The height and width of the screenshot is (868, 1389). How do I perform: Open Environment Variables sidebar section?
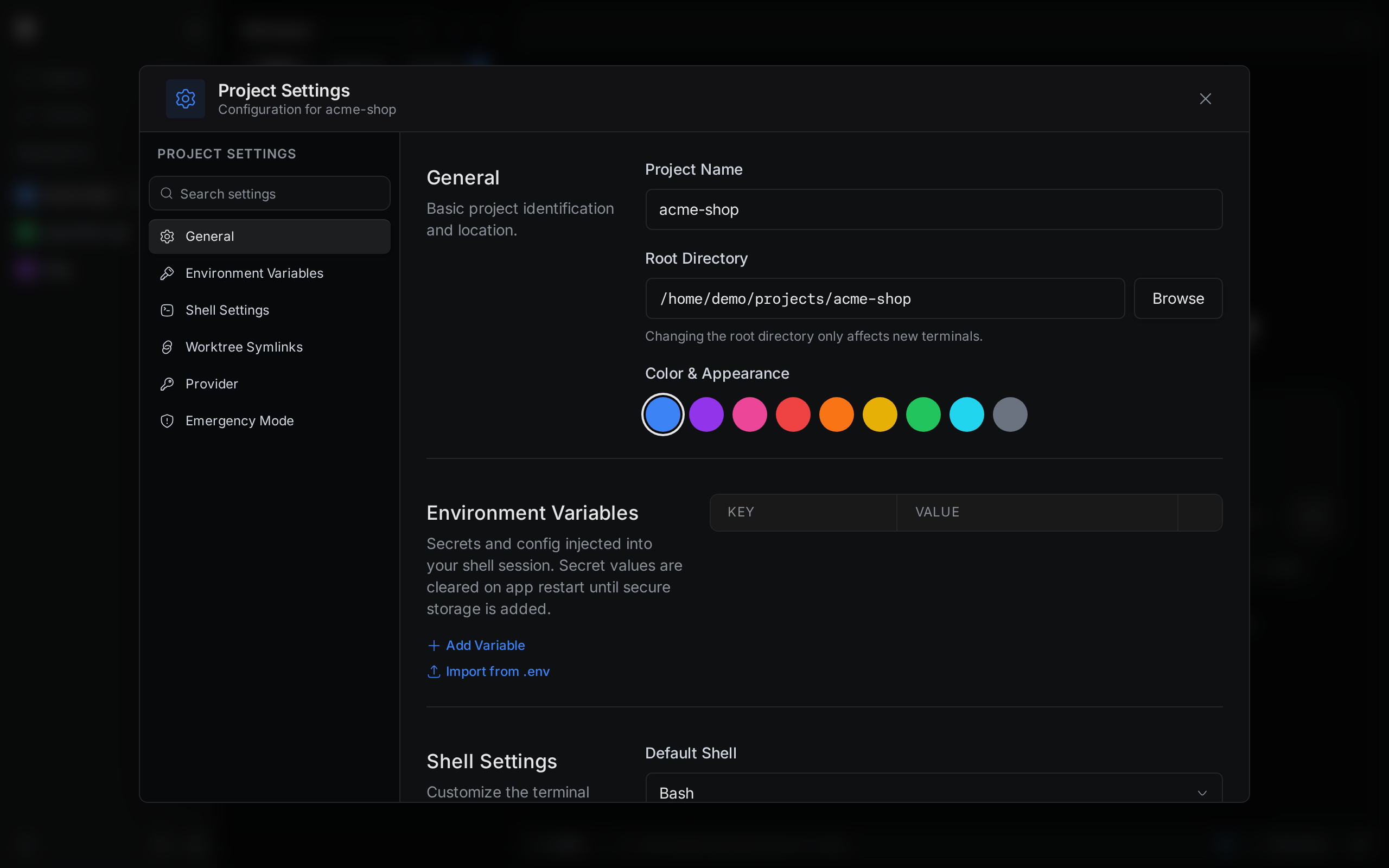pos(269,273)
